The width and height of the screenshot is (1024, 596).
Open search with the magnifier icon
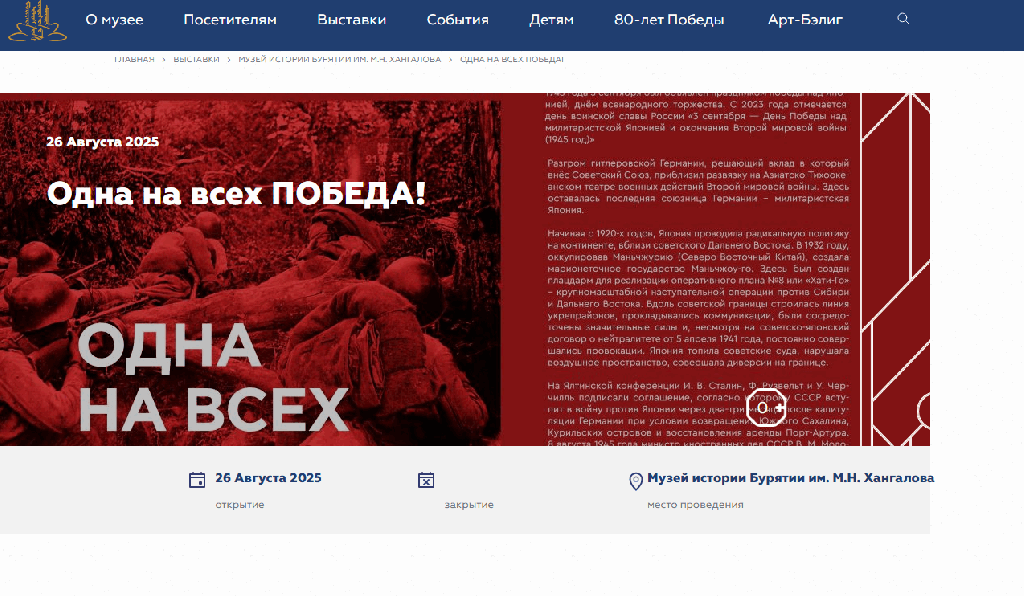click(904, 19)
